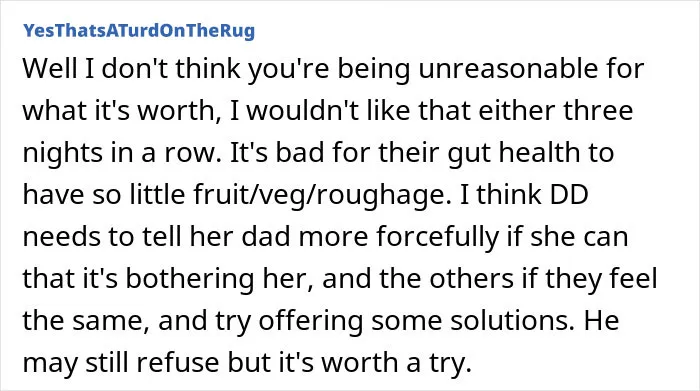Click the word 'others' in the comment
Screen dimensions: 700x391
[x=471, y=279]
